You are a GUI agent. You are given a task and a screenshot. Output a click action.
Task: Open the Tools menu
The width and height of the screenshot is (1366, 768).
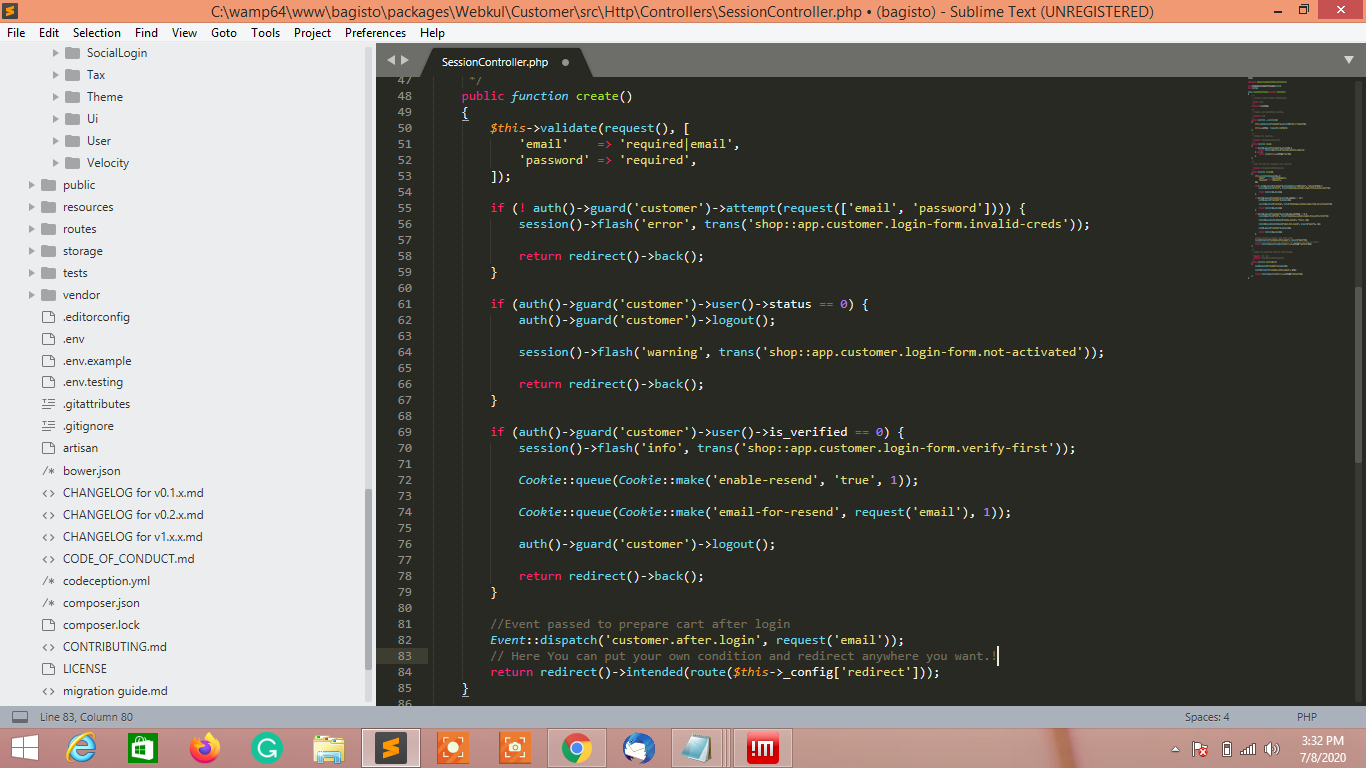tap(265, 32)
